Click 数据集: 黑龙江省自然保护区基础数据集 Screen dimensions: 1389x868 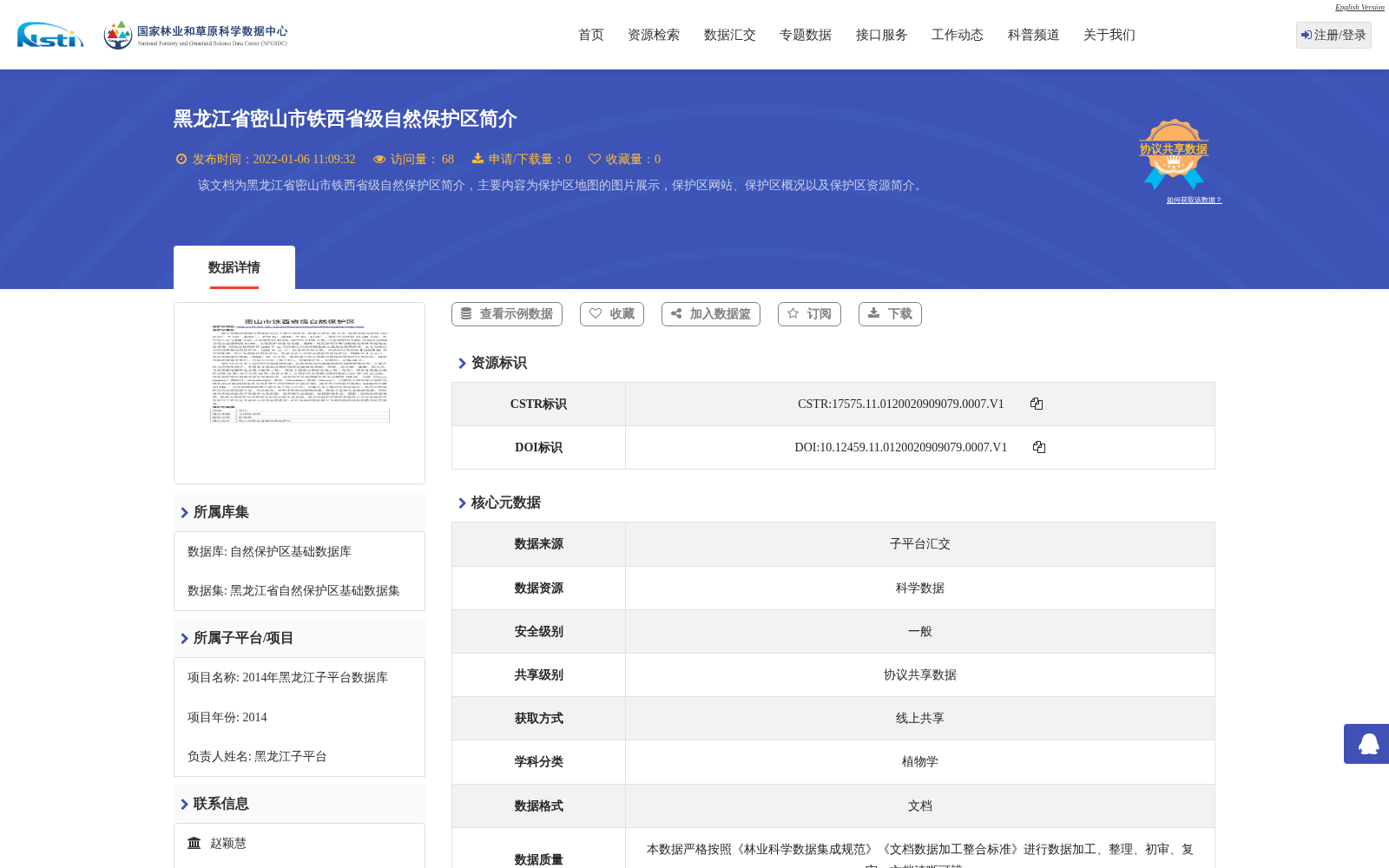pyautogui.click(x=293, y=590)
